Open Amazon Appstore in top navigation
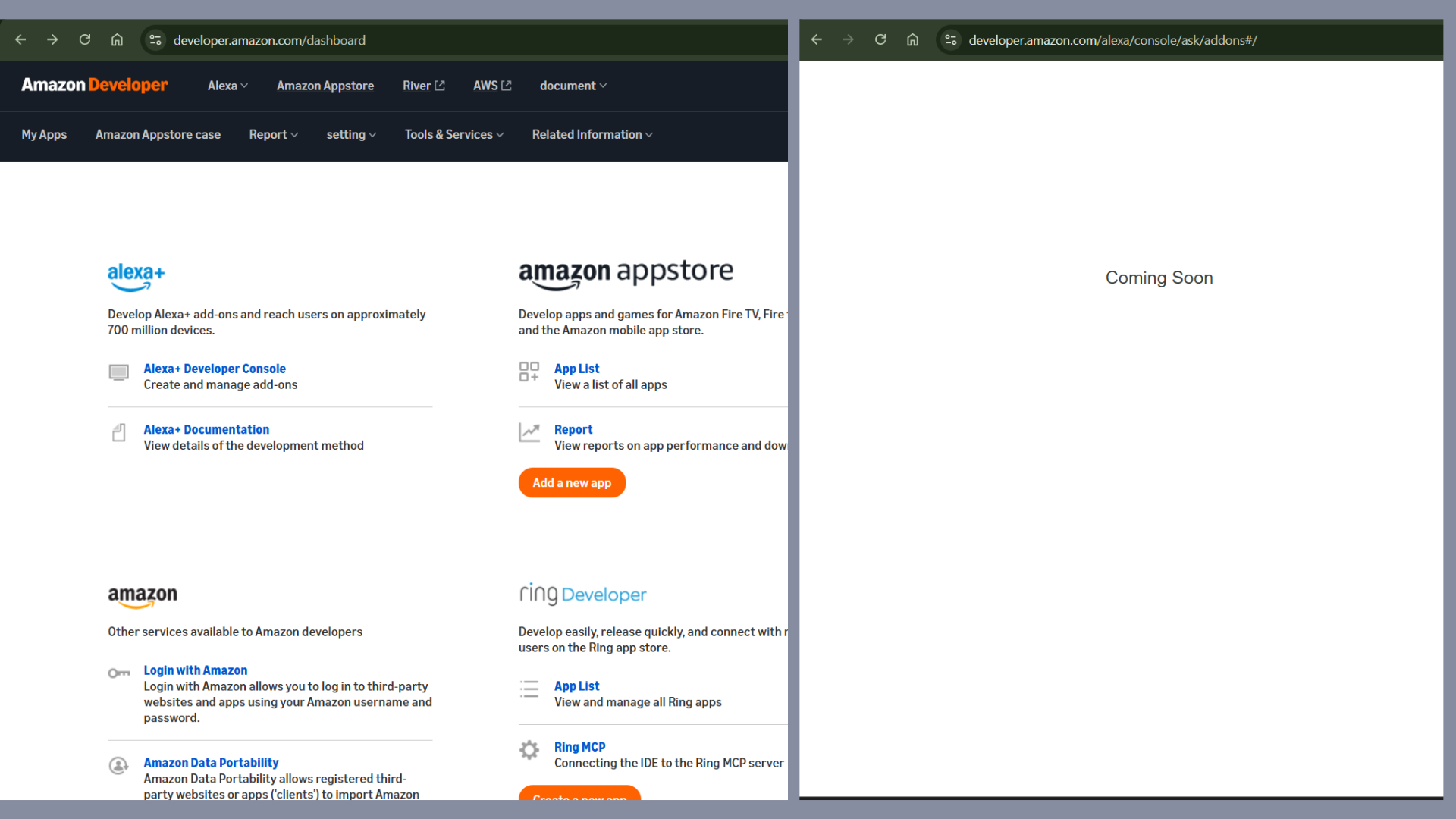 click(x=325, y=86)
